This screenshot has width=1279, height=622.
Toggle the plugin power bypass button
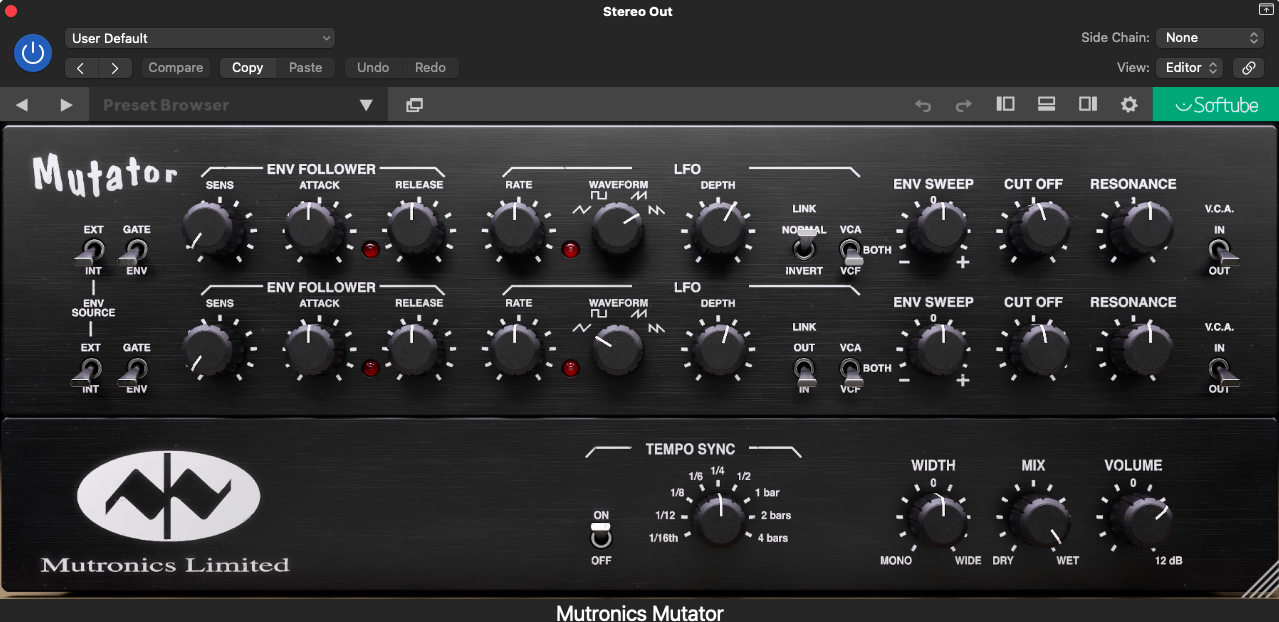(x=33, y=53)
